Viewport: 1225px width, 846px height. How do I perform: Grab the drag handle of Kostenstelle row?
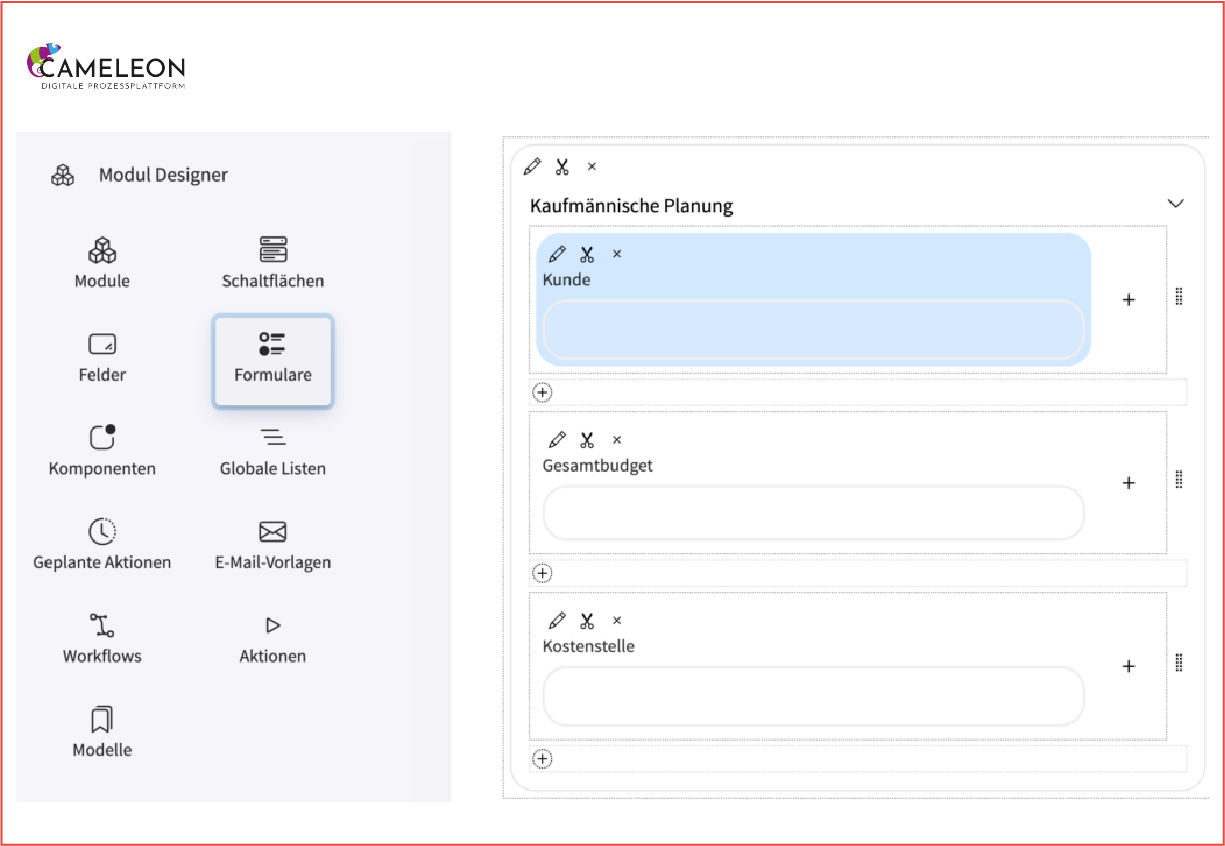1179,663
